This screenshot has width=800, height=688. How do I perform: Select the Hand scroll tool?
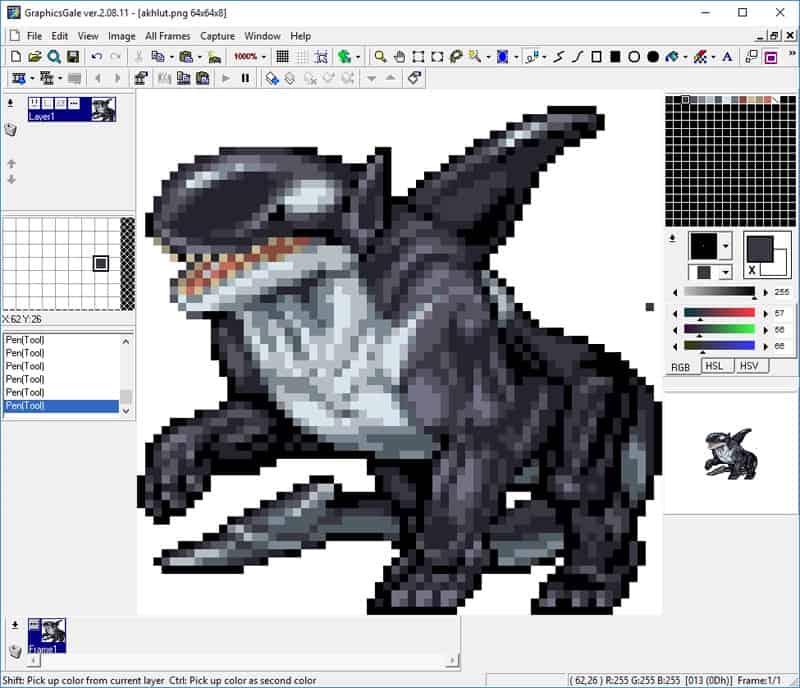399,57
